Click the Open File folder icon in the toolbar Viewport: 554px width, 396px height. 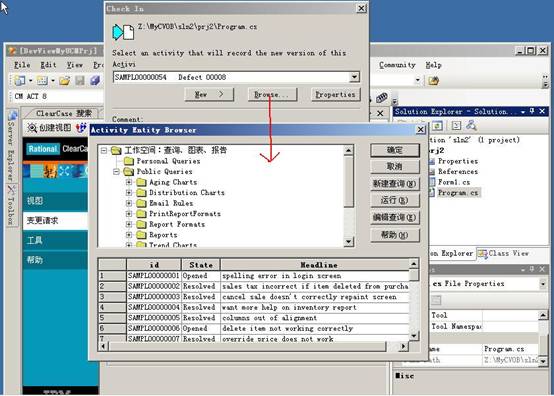(64, 81)
